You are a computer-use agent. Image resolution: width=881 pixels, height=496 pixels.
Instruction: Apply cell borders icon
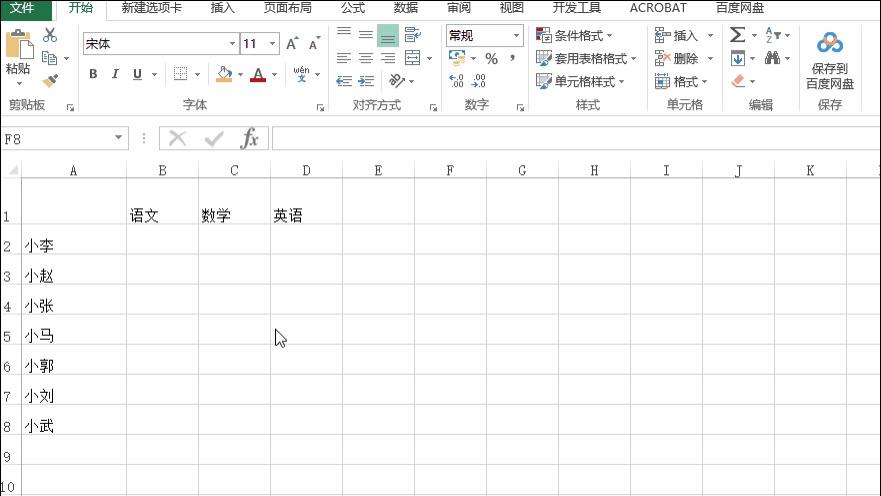[x=180, y=74]
